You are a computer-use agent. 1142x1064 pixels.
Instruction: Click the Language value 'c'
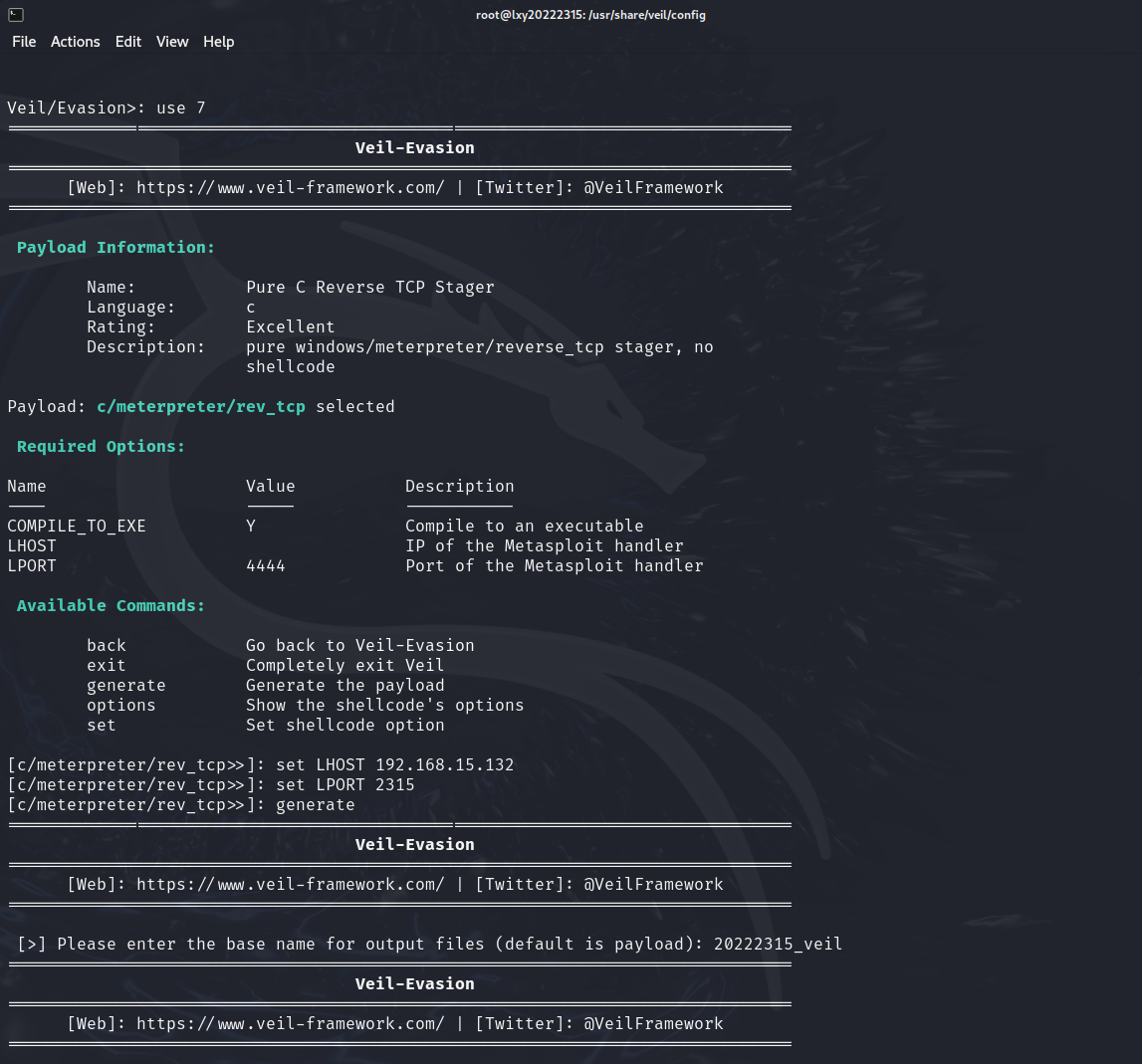pyautogui.click(x=251, y=308)
